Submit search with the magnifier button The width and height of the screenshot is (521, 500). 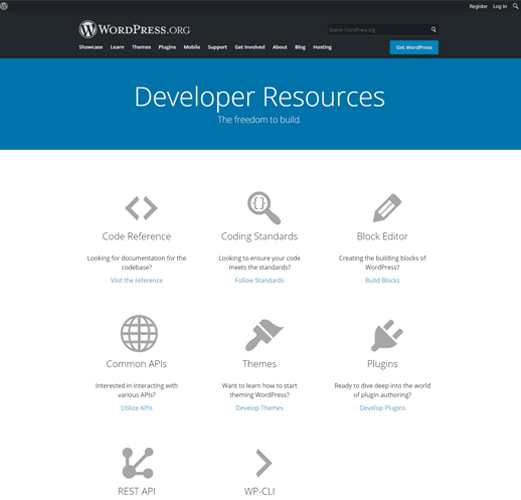[x=433, y=30]
